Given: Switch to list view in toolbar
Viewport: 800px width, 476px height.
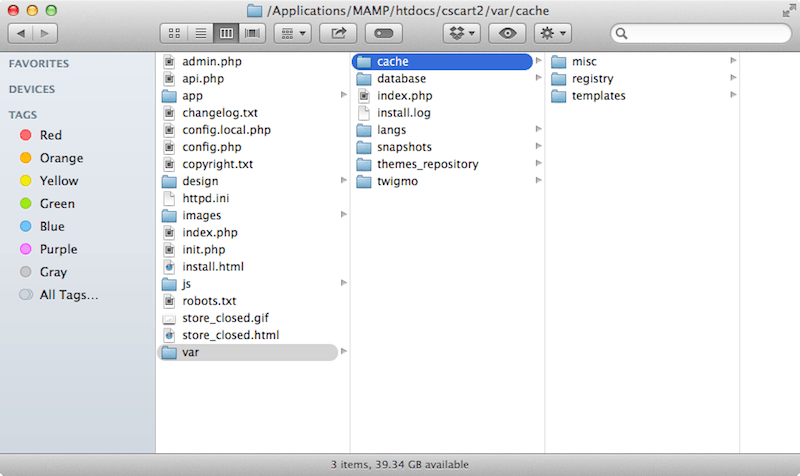Looking at the screenshot, I should [x=201, y=33].
